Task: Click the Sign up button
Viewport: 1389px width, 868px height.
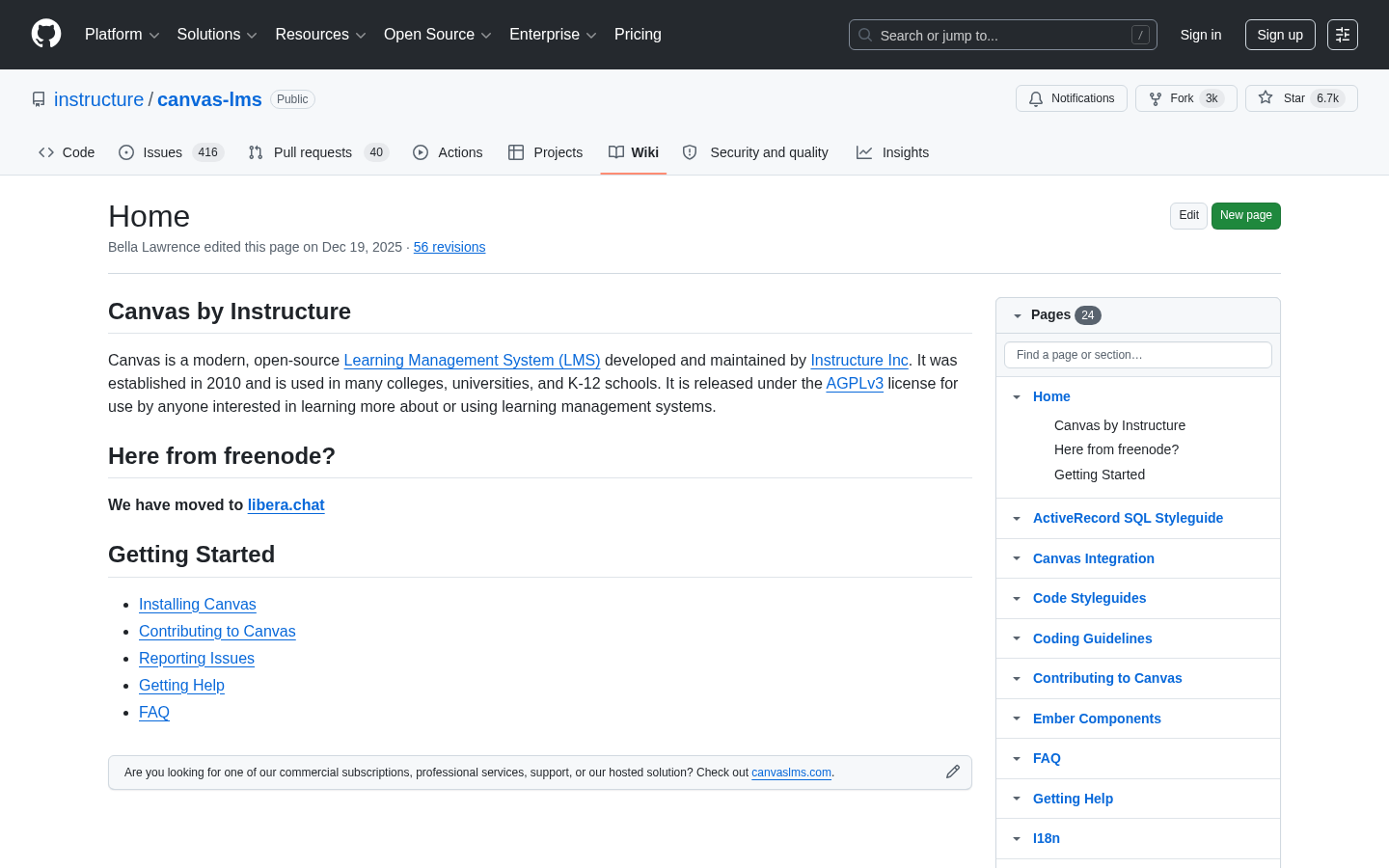Action: point(1280,35)
